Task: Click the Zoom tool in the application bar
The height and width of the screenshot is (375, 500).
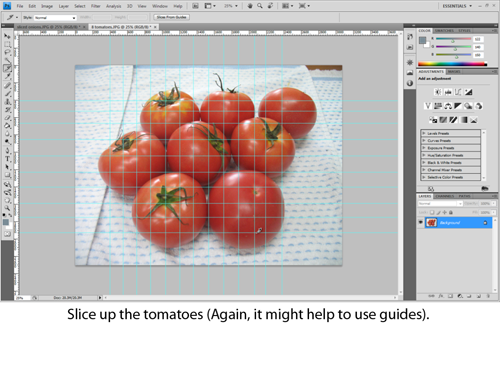Action: click(260, 6)
